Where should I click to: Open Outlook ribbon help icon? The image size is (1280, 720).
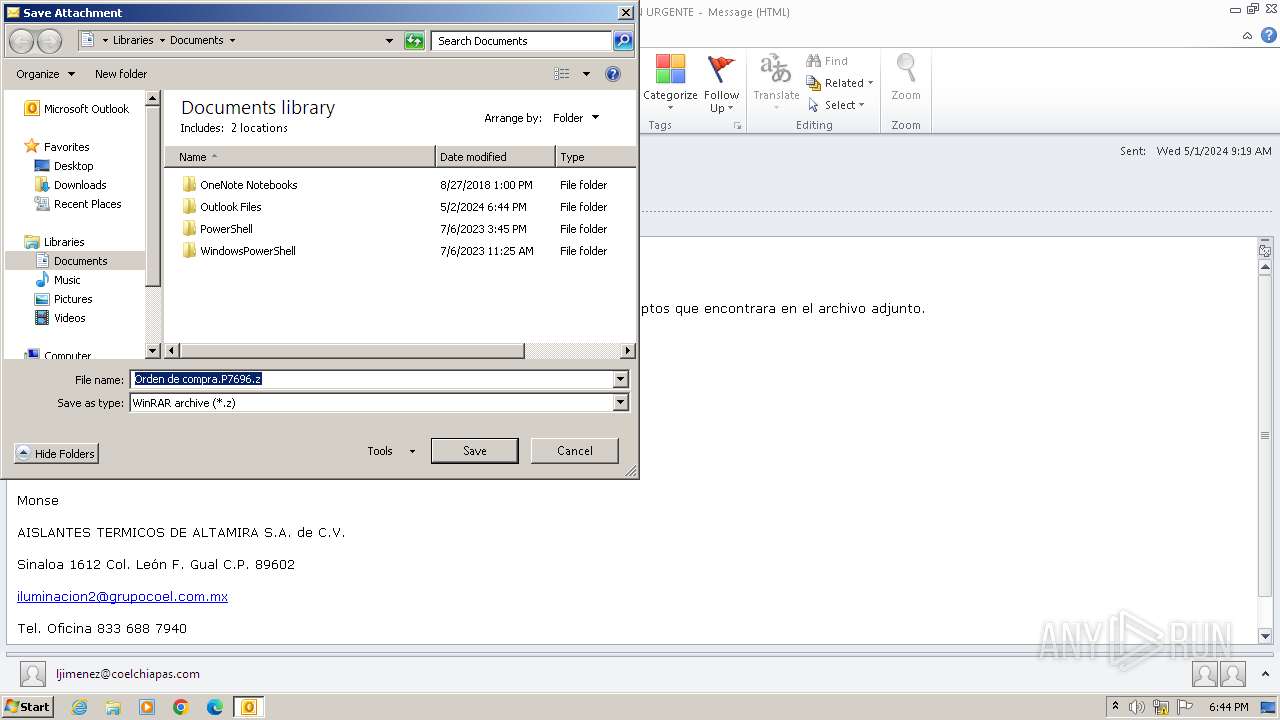1268,35
